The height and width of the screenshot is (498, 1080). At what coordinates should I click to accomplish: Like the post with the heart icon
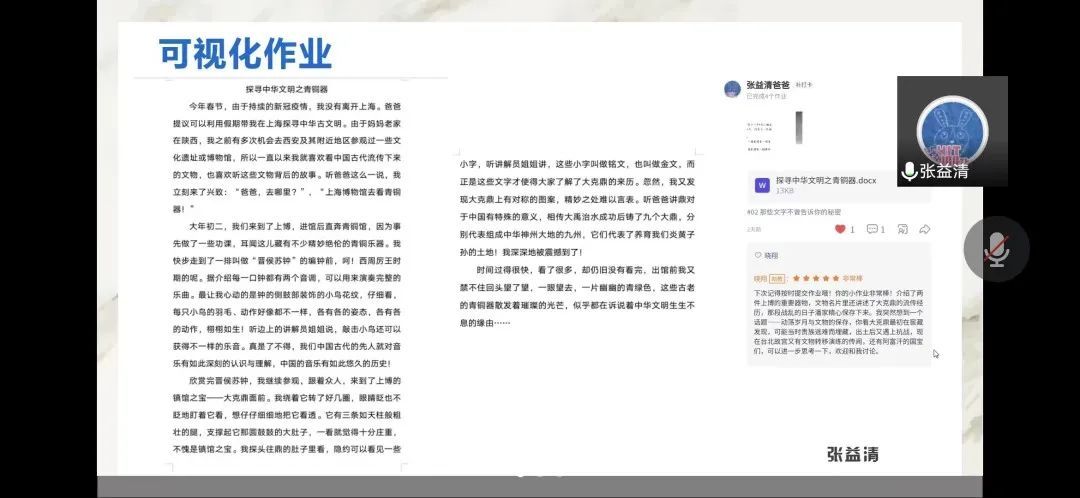(840, 229)
